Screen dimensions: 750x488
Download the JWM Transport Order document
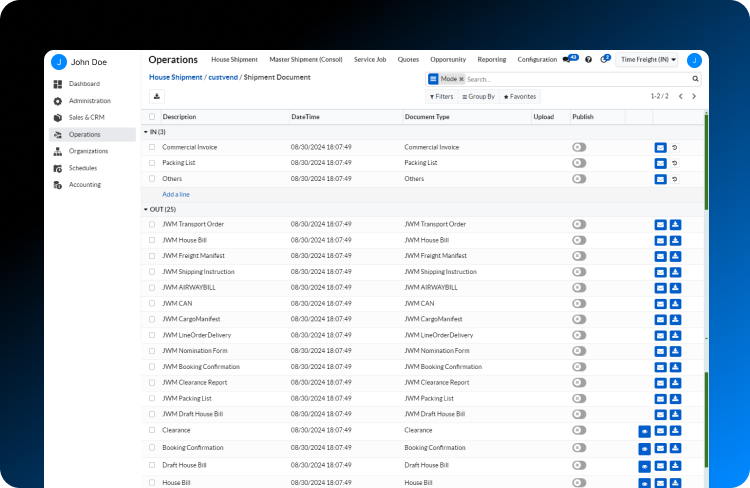point(675,224)
